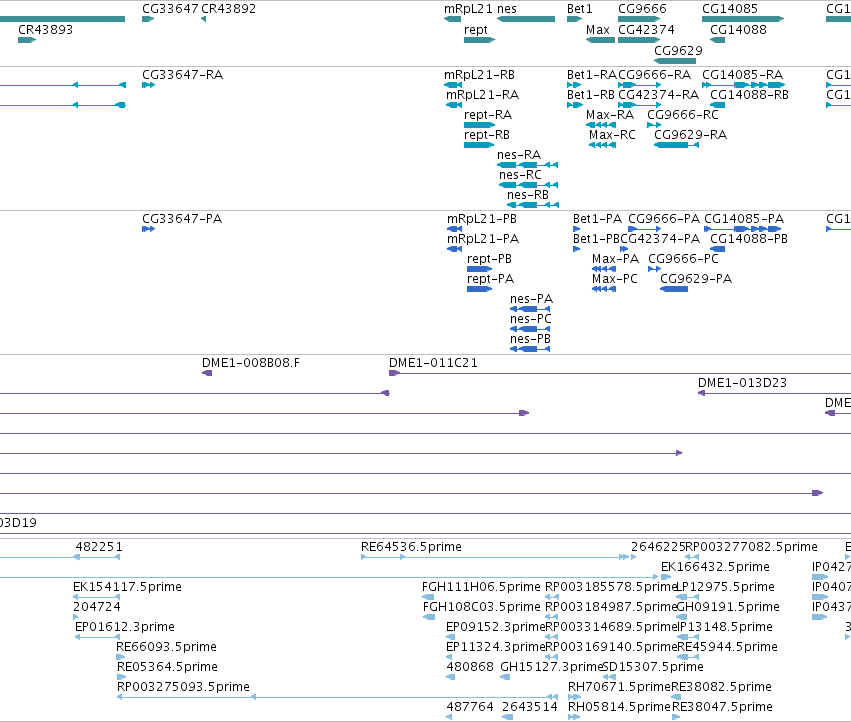The height and width of the screenshot is (722, 851).
Task: Click the RP003275093.5prime EST label
Action: coord(183,687)
